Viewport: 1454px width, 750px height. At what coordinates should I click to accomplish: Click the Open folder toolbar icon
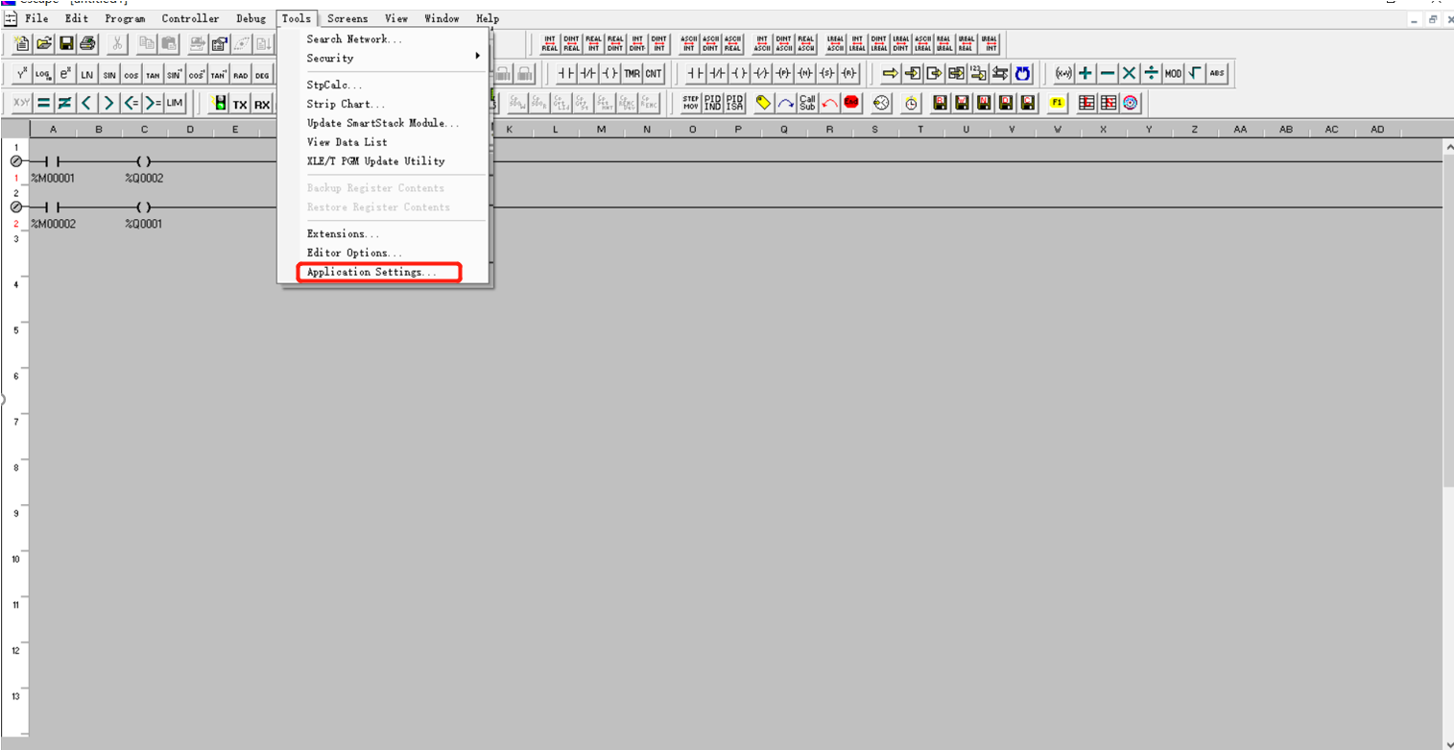pos(44,43)
